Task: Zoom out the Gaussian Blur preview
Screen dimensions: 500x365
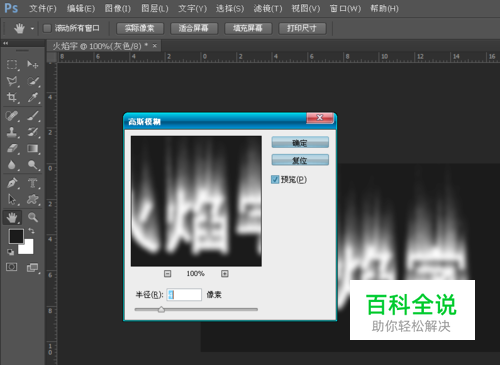Action: (167, 274)
